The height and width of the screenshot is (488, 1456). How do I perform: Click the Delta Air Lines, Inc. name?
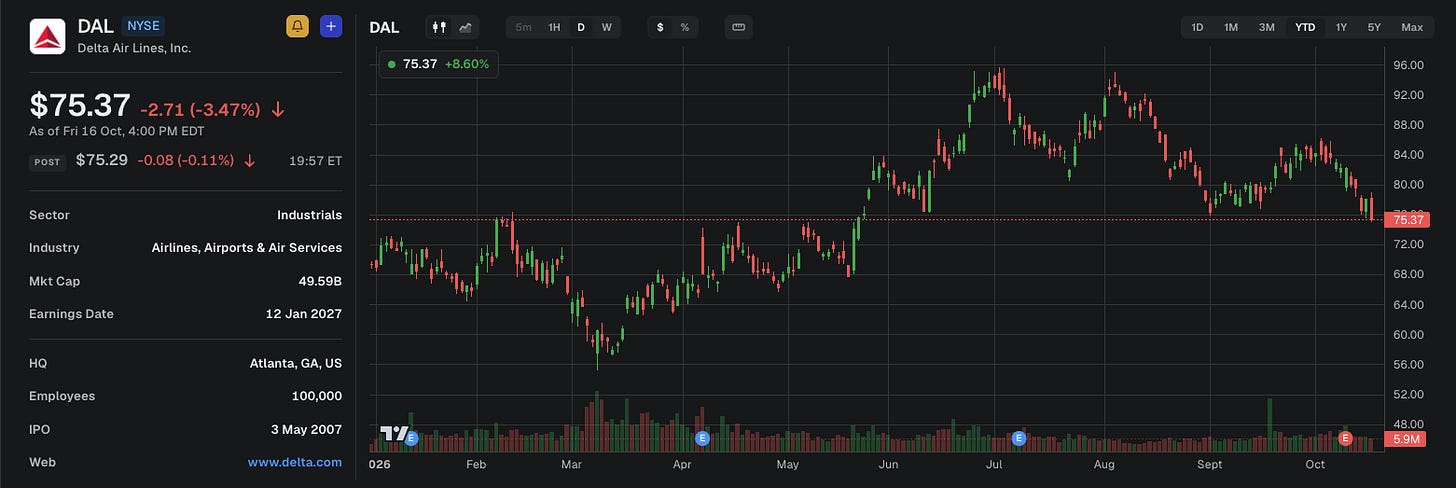pos(134,48)
